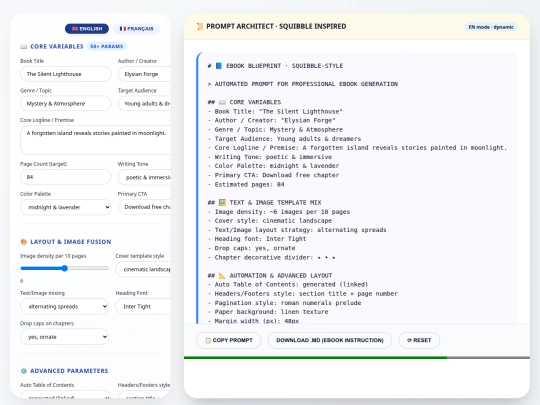Click the "Writing Tone: poetic & immersive" line
This screenshot has height=405, width=540.
click(x=270, y=157)
